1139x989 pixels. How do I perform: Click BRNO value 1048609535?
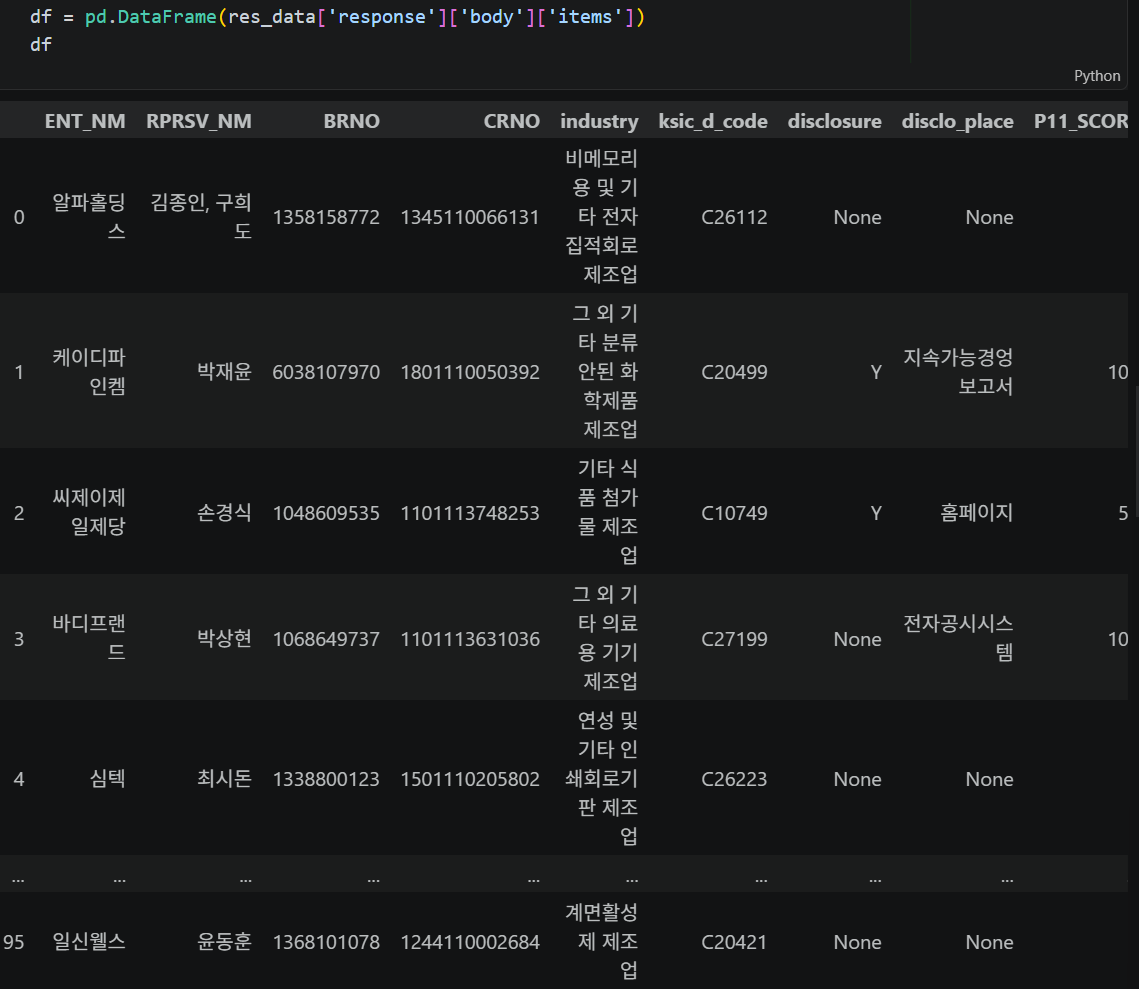[x=326, y=513]
